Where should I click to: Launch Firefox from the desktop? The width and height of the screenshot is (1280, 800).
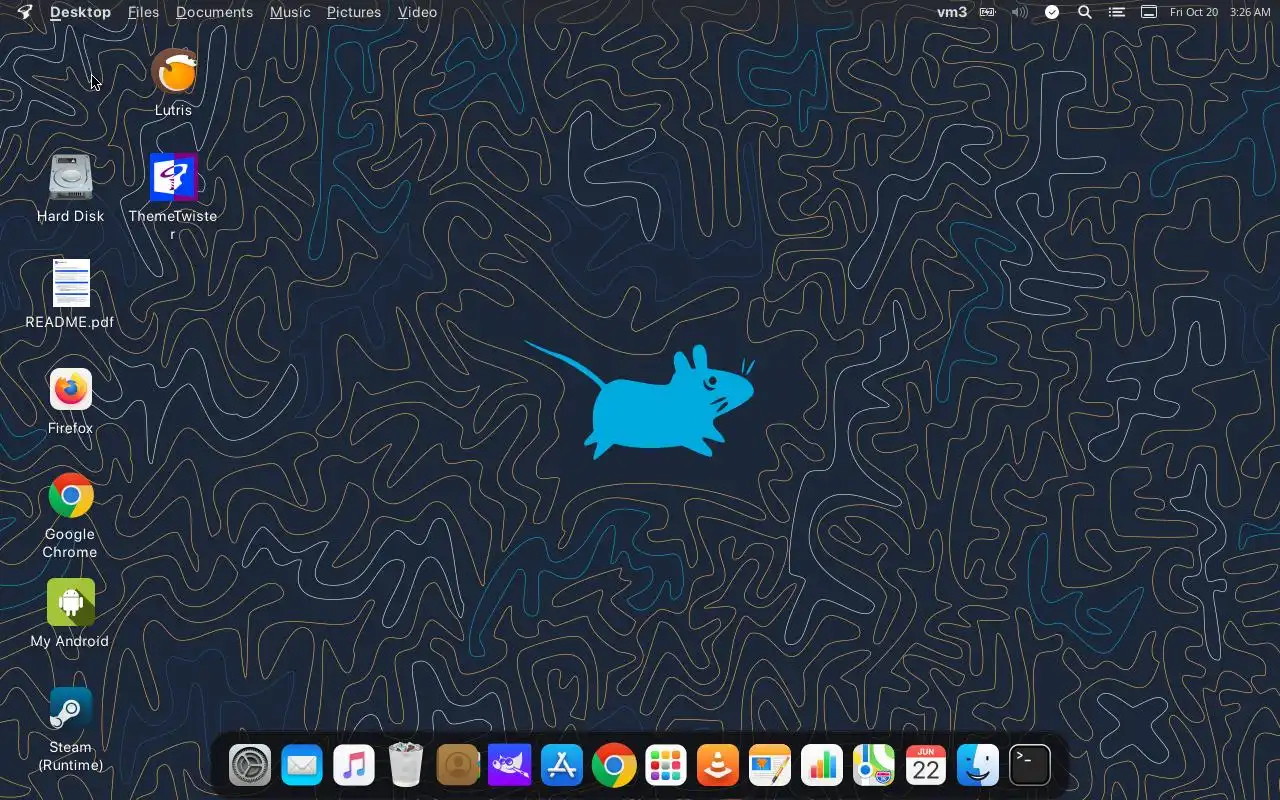click(x=70, y=390)
